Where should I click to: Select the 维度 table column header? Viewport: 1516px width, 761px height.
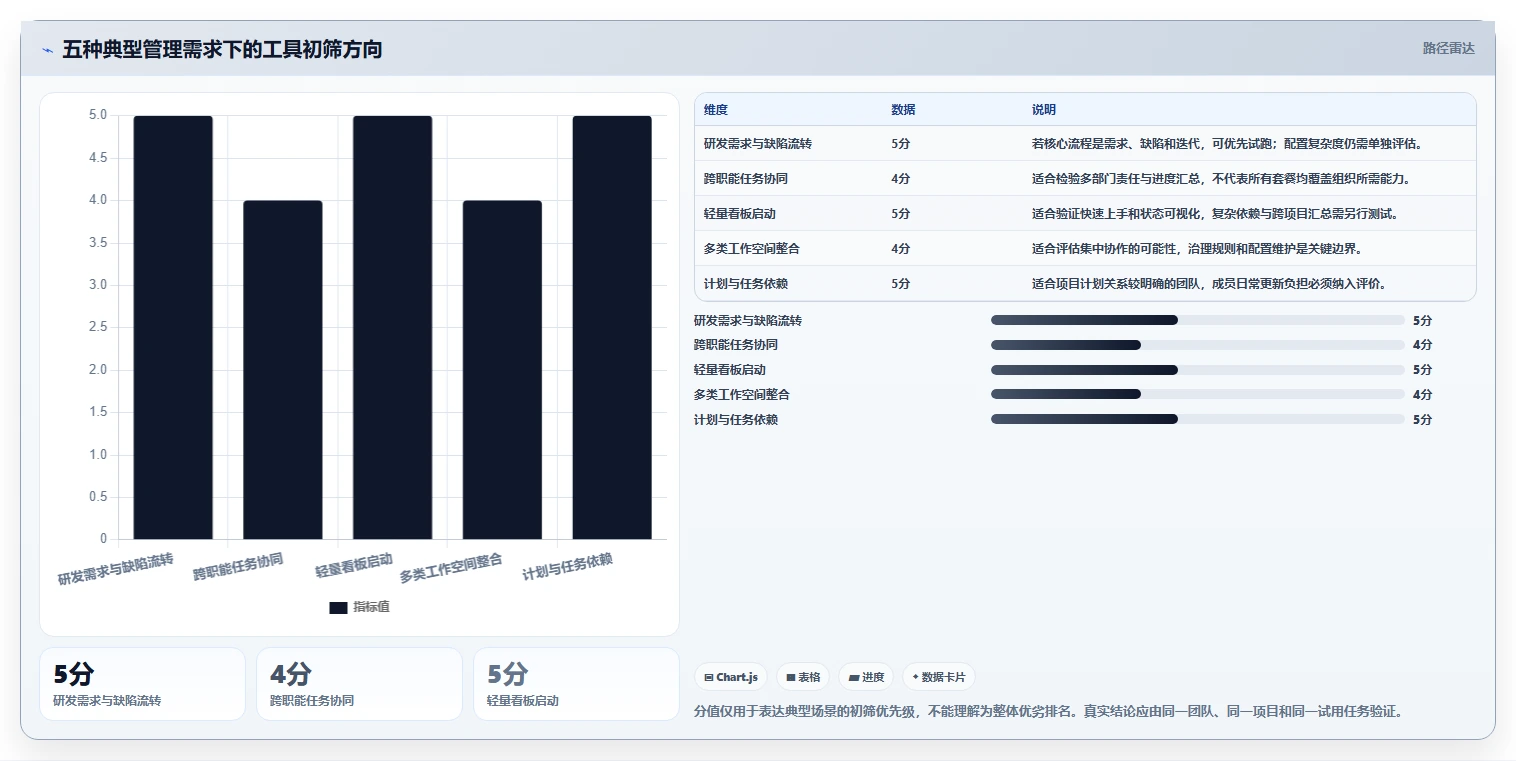tap(716, 110)
